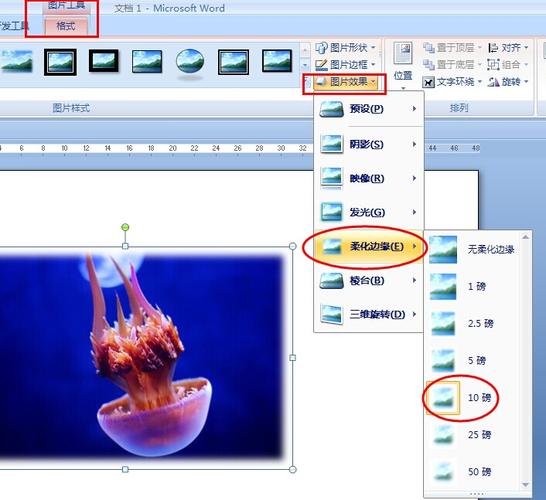Apply the 25 磅 soft edge

pyautogui.click(x=460, y=435)
